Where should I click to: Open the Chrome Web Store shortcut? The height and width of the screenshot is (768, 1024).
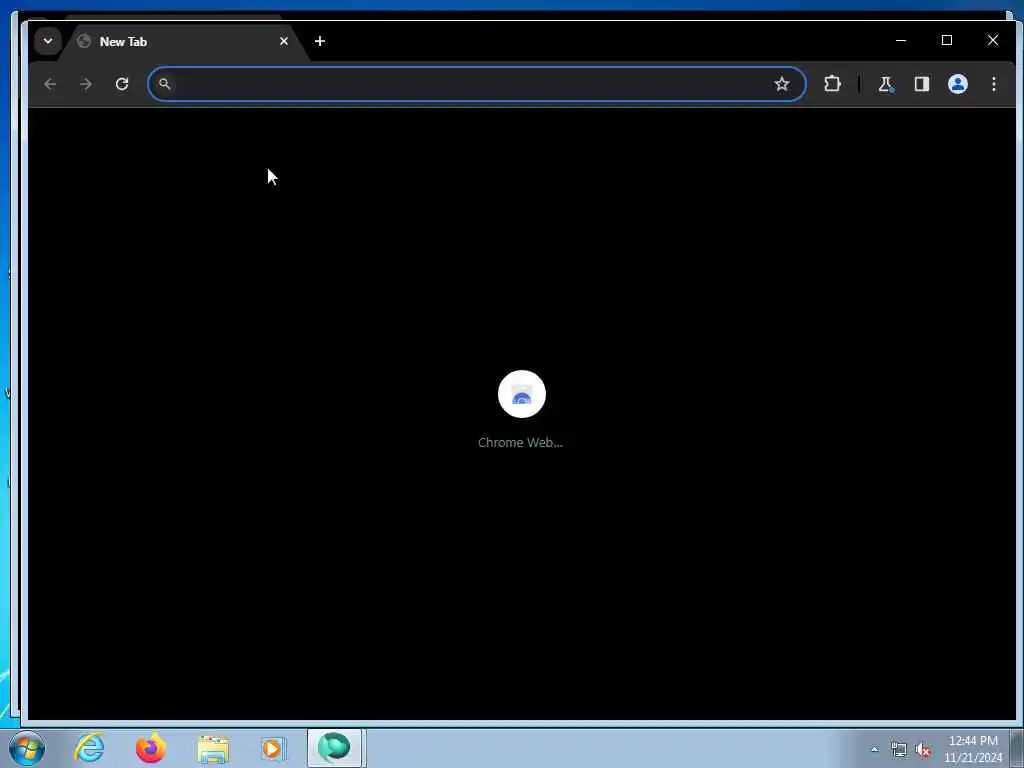click(x=521, y=394)
